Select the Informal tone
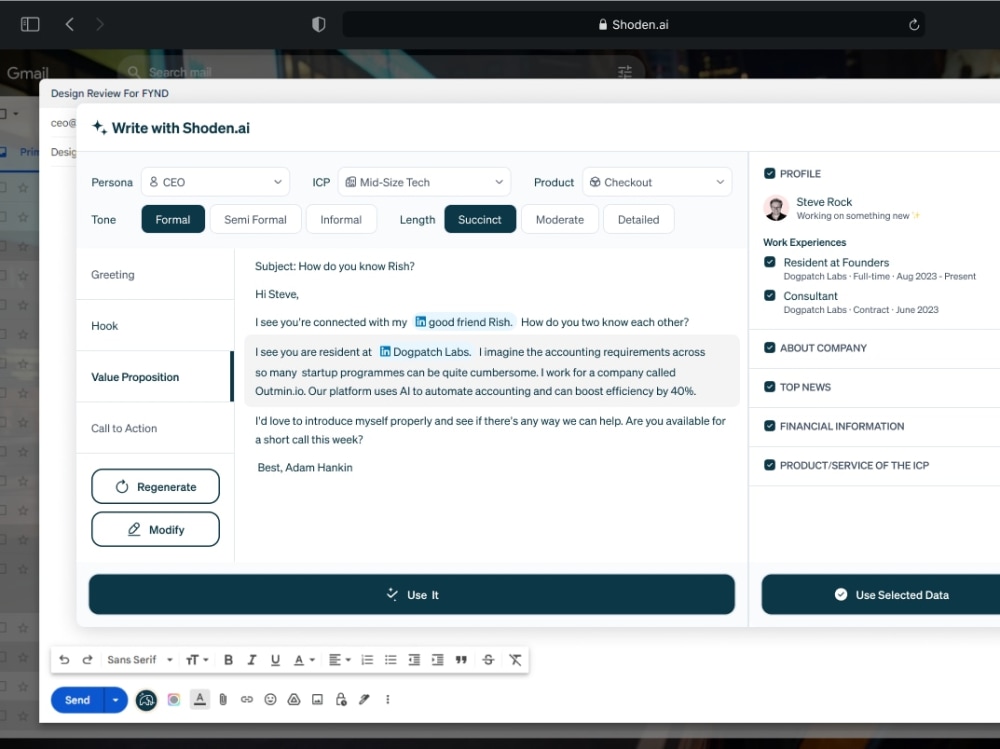 click(341, 219)
